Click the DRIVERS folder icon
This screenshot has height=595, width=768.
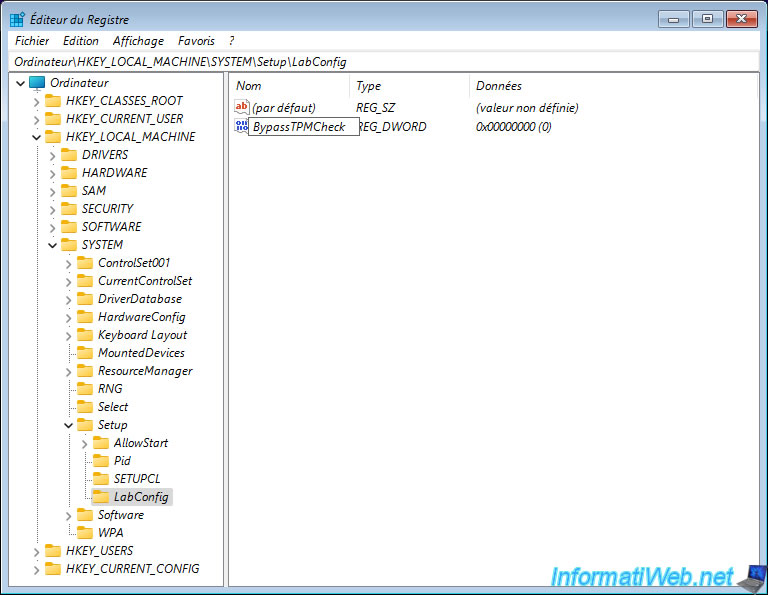click(69, 155)
